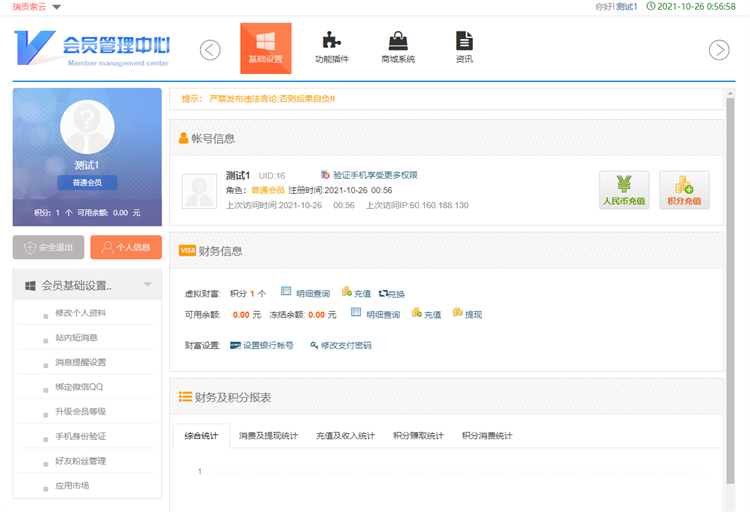
Task: Click the clock icon beside date time
Action: pyautogui.click(x=651, y=6)
